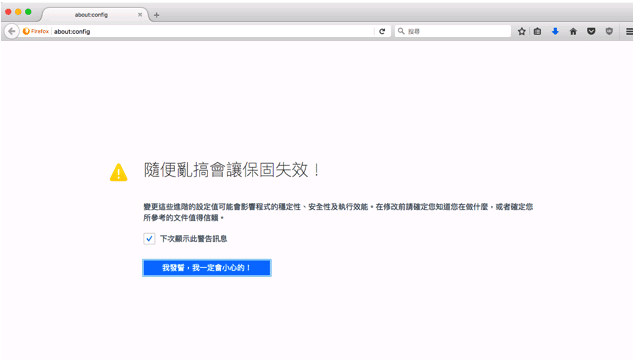This screenshot has height=360, width=633.
Task: Open the bookmarks list icon
Action: click(537, 31)
